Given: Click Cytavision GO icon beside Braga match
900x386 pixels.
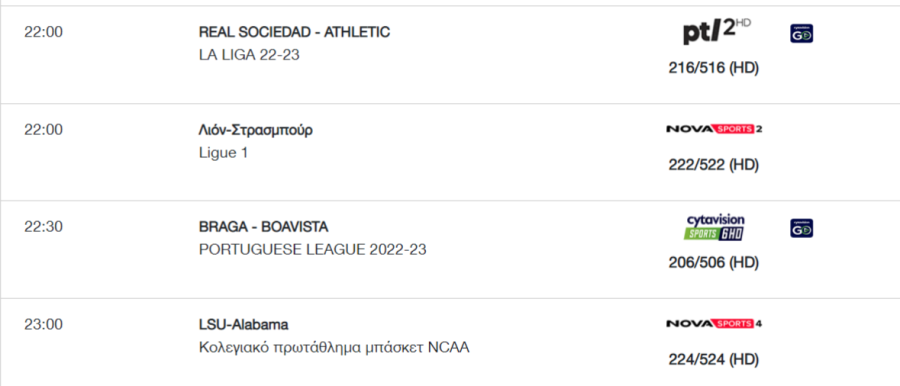Looking at the screenshot, I should click(x=801, y=228).
